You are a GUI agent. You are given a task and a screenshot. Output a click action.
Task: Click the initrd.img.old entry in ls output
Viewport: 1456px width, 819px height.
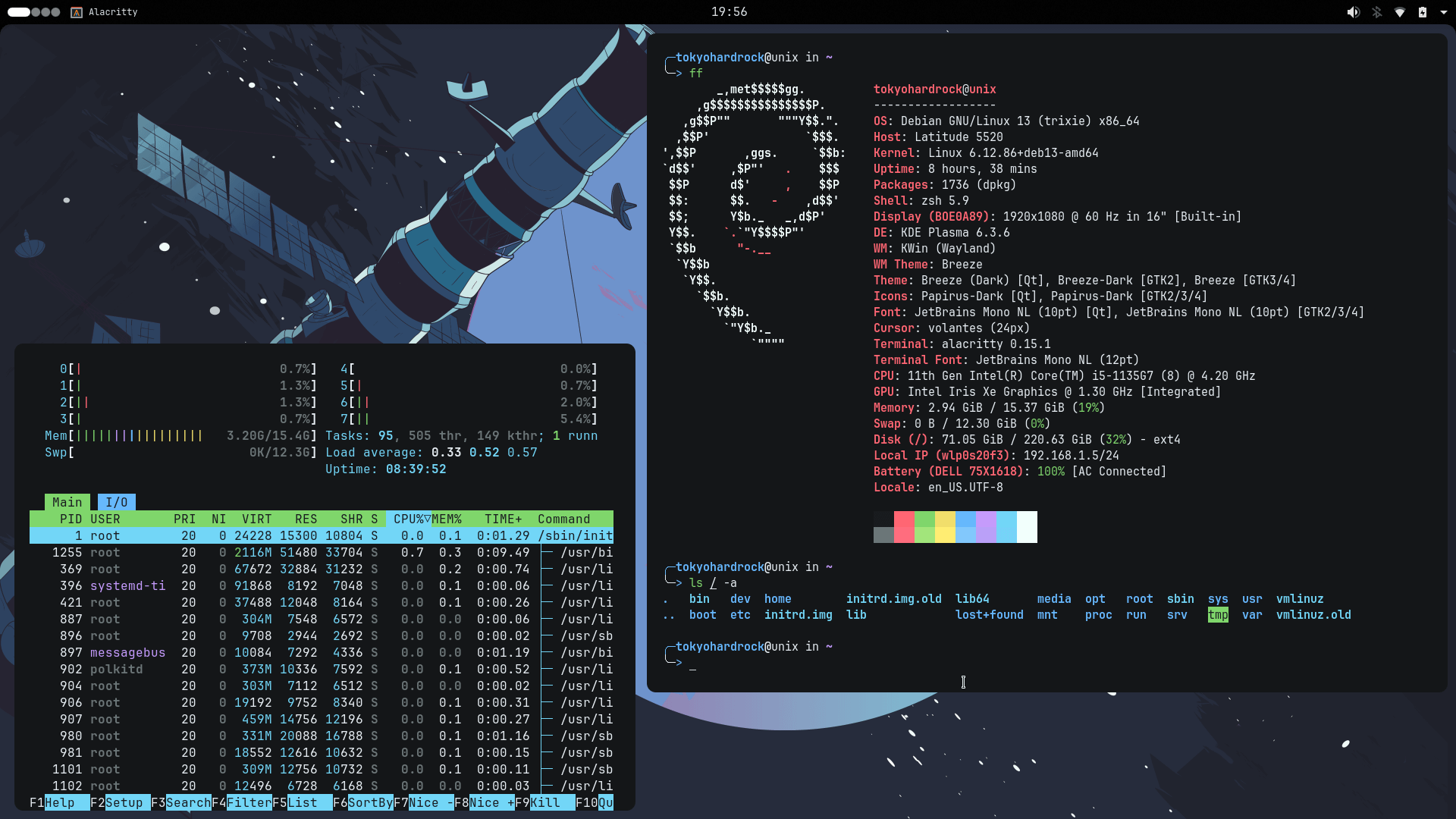coord(894,599)
